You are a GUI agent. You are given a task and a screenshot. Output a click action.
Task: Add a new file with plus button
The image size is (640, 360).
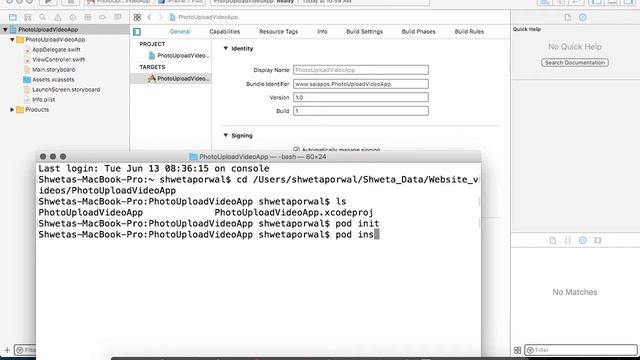(7, 350)
